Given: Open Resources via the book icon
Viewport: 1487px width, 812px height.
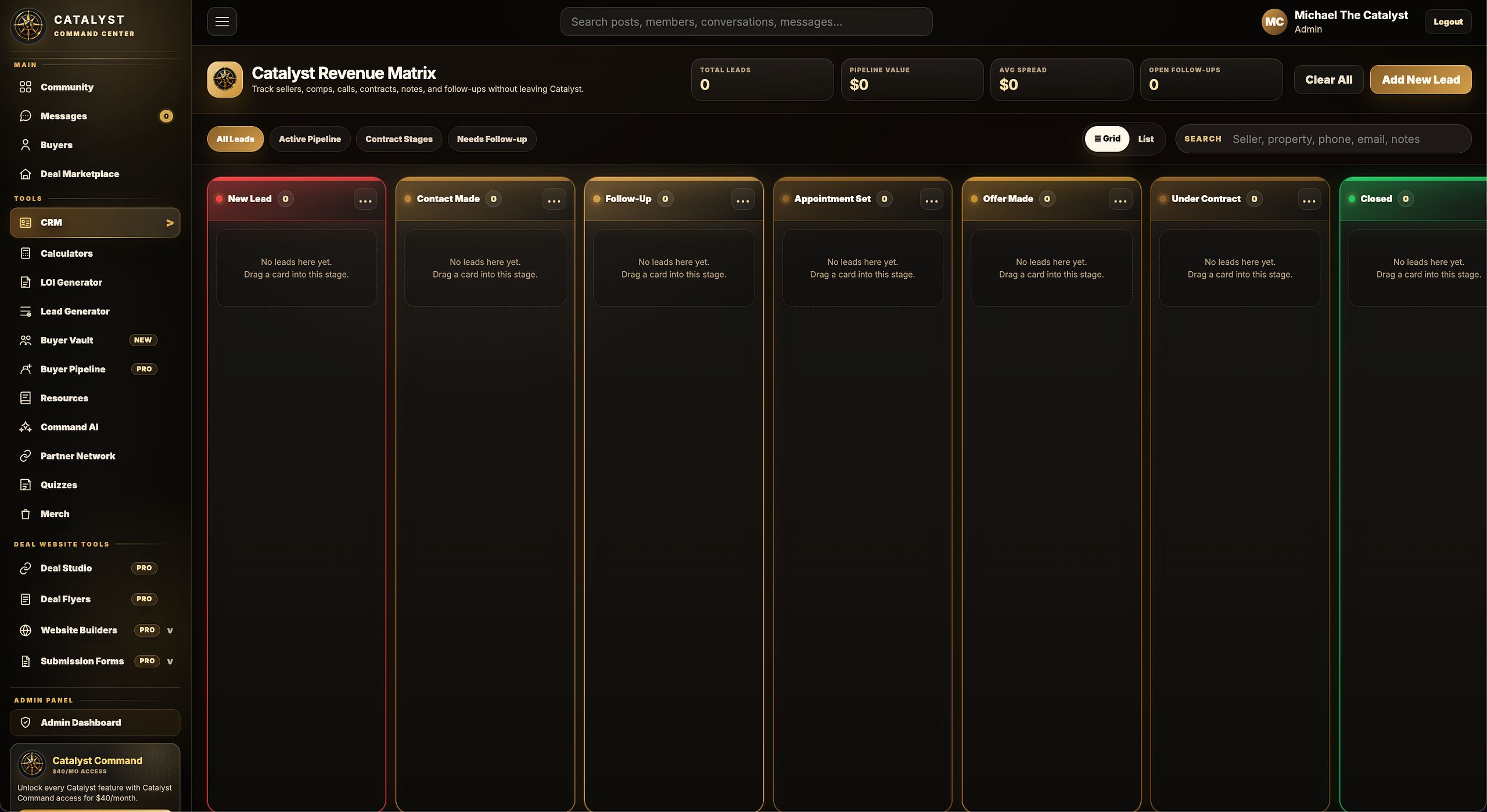Looking at the screenshot, I should (x=25, y=398).
